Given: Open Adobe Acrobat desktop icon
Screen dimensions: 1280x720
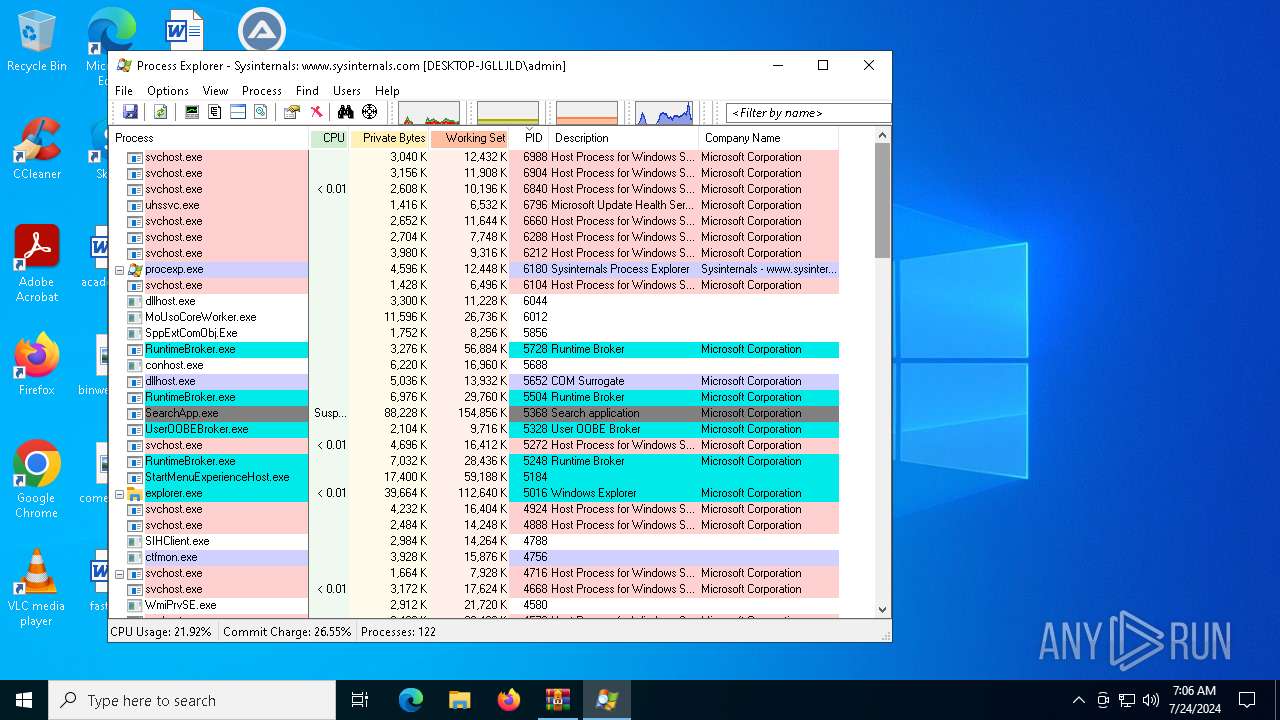Looking at the screenshot, I should coord(37,264).
